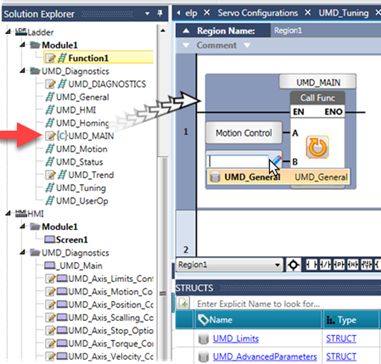Select Function1 in the ladder tree
This screenshot has height=364, width=381.
click(88, 58)
